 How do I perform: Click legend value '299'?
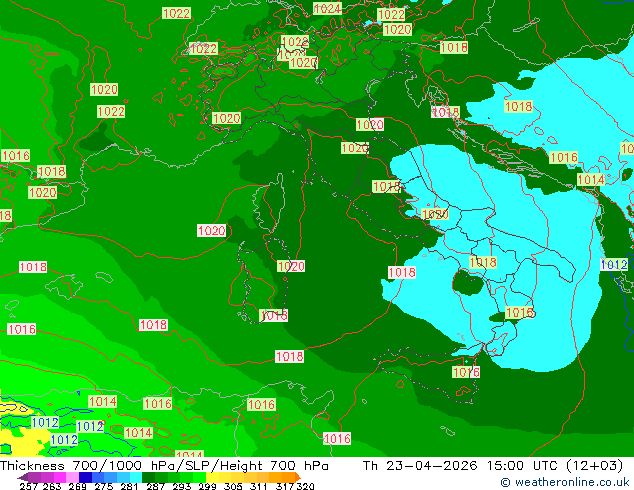tap(207, 486)
